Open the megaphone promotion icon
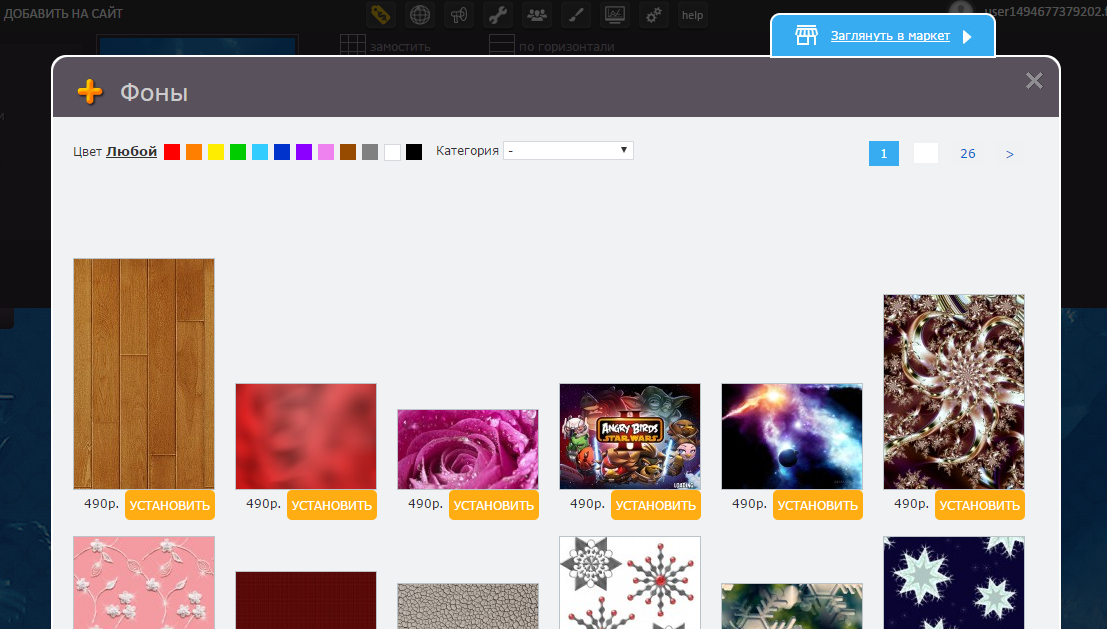1107x629 pixels. (459, 15)
